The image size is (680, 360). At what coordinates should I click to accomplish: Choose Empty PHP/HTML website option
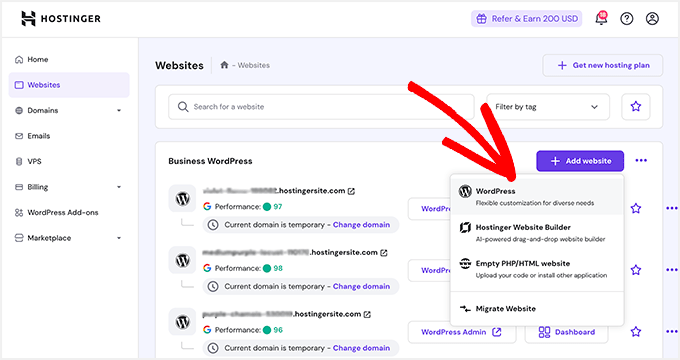pyautogui.click(x=537, y=269)
